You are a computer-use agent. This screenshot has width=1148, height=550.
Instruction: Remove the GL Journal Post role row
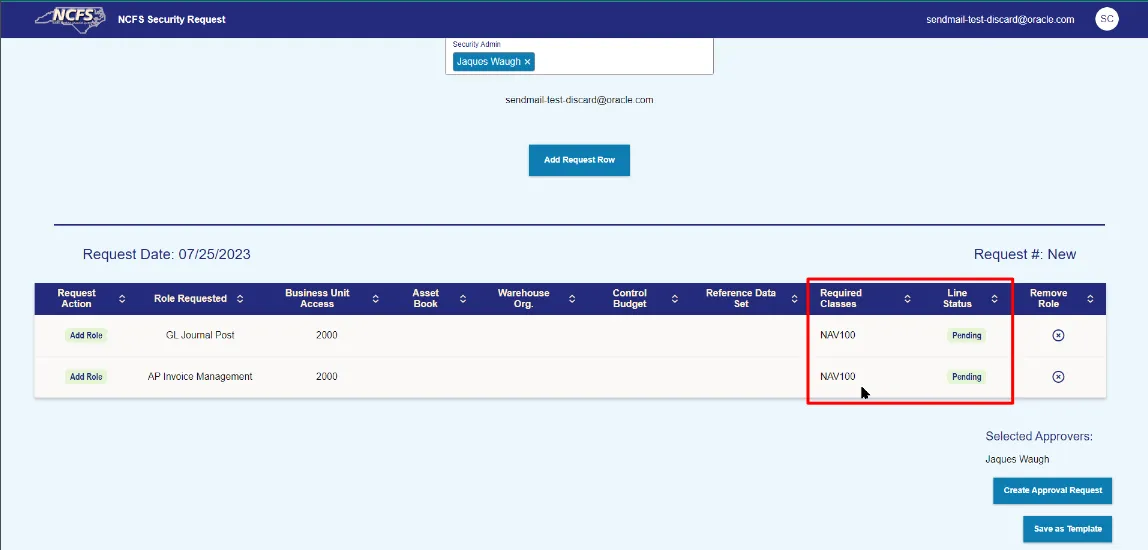point(1058,335)
